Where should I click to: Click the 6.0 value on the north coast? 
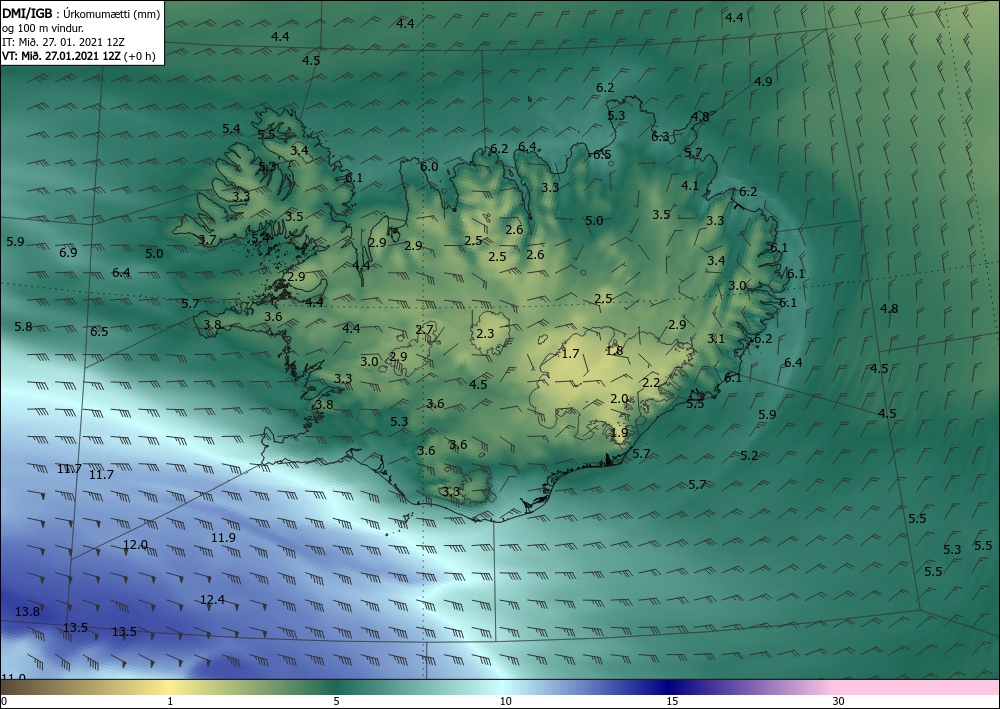429,166
